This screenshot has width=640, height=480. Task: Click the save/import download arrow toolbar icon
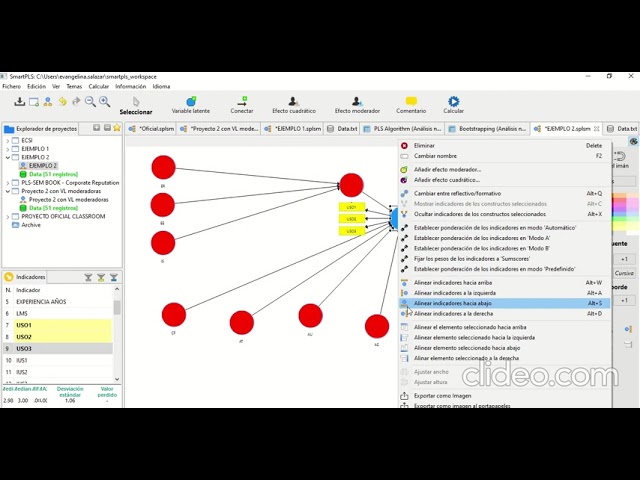tap(19, 102)
